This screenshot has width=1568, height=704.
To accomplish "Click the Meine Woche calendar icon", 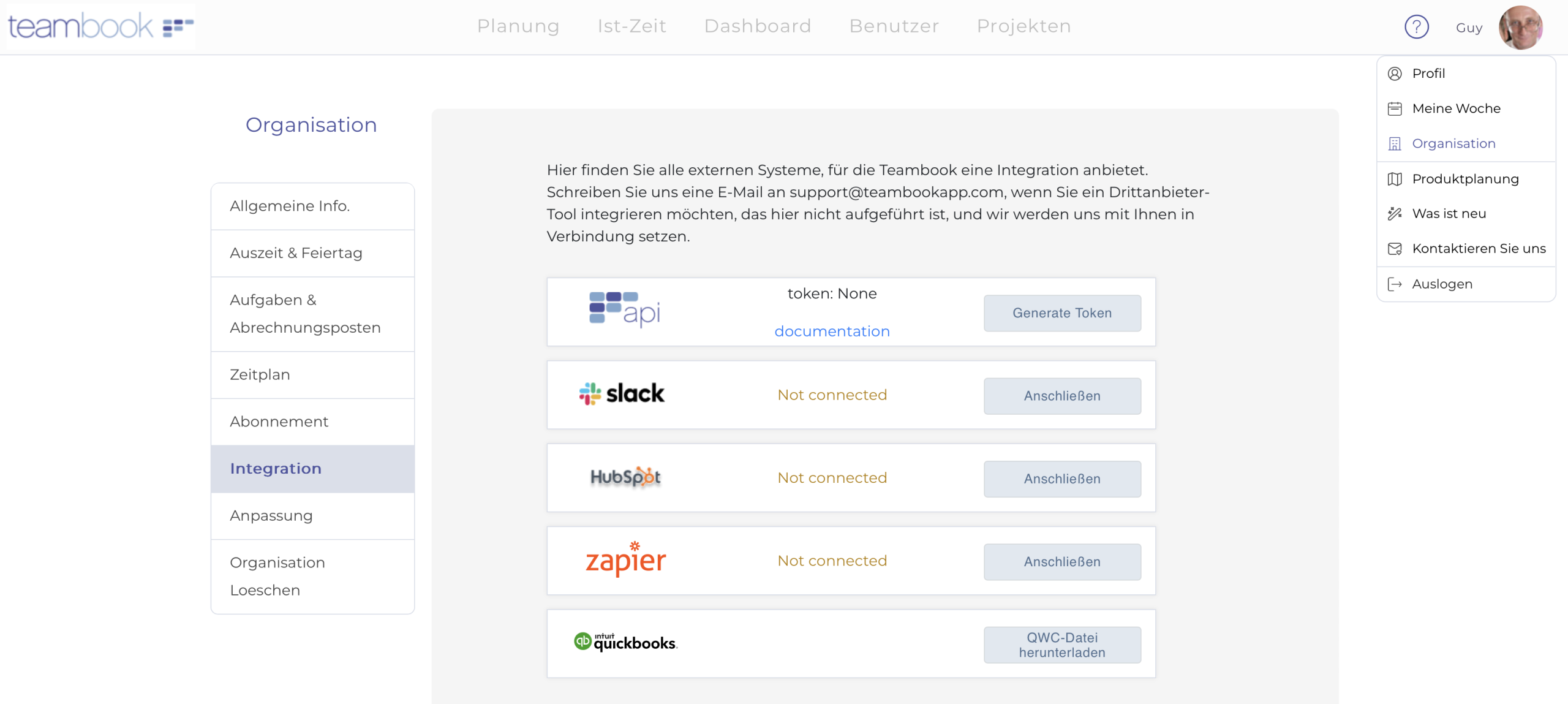I will pyautogui.click(x=1395, y=108).
